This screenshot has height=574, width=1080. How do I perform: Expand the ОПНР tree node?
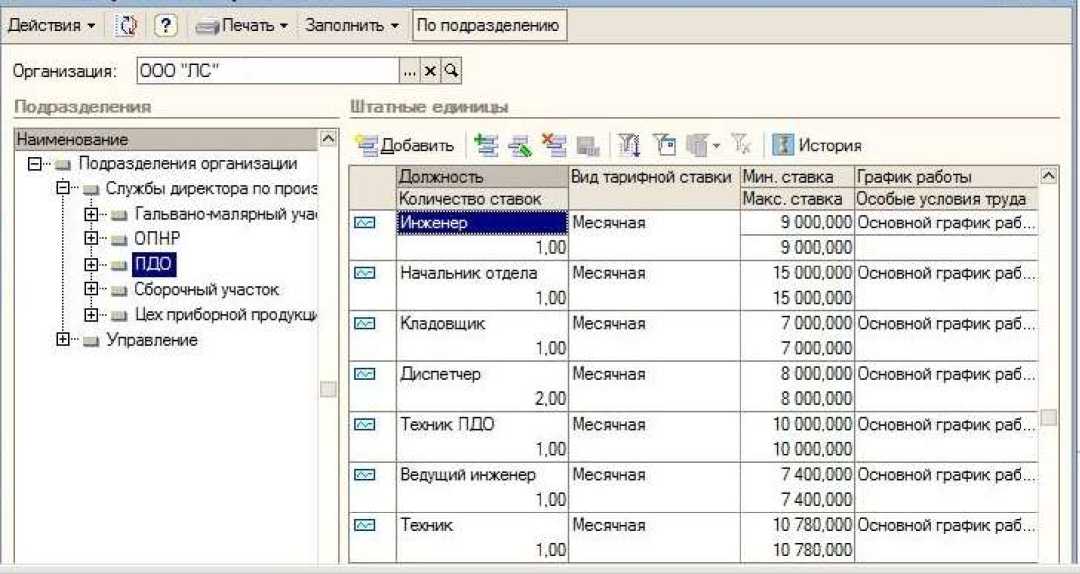tap(92, 239)
